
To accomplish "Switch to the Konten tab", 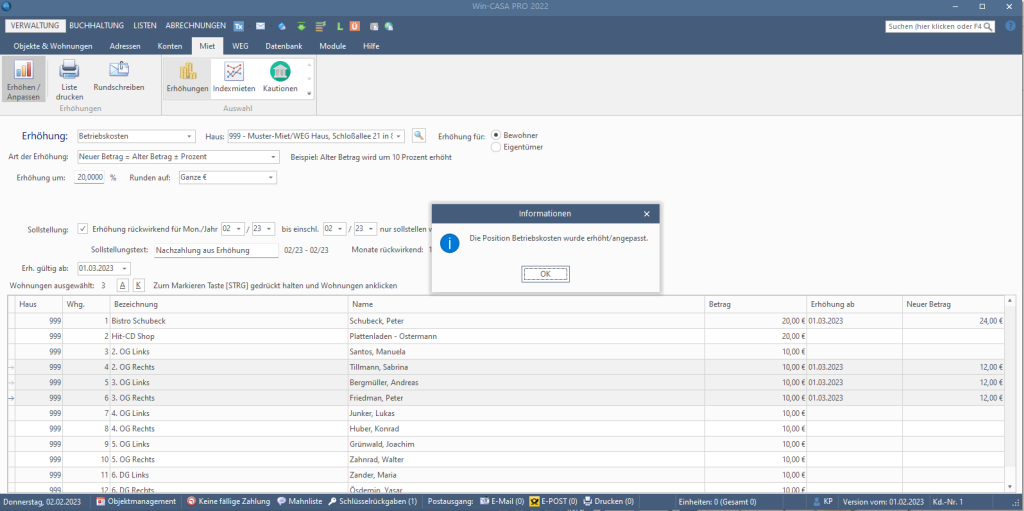I will (x=170, y=46).
